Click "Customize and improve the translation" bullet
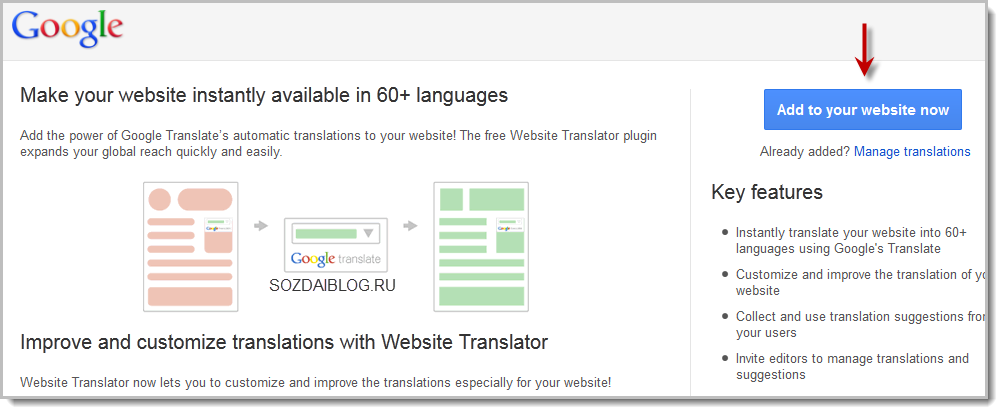1003x414 pixels. (860, 282)
